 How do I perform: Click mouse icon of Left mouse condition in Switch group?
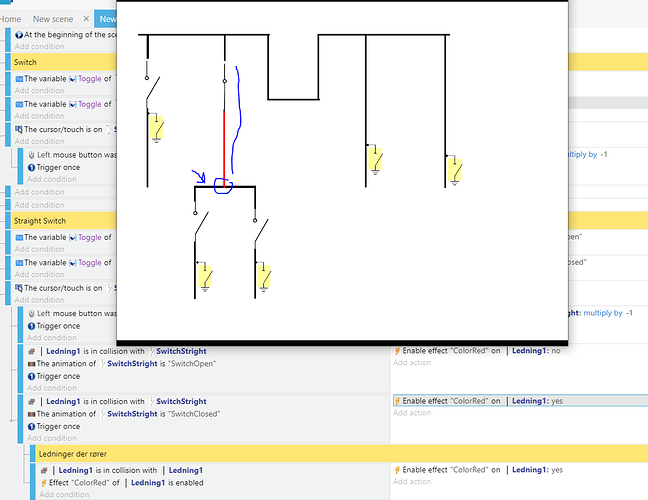tap(31, 155)
